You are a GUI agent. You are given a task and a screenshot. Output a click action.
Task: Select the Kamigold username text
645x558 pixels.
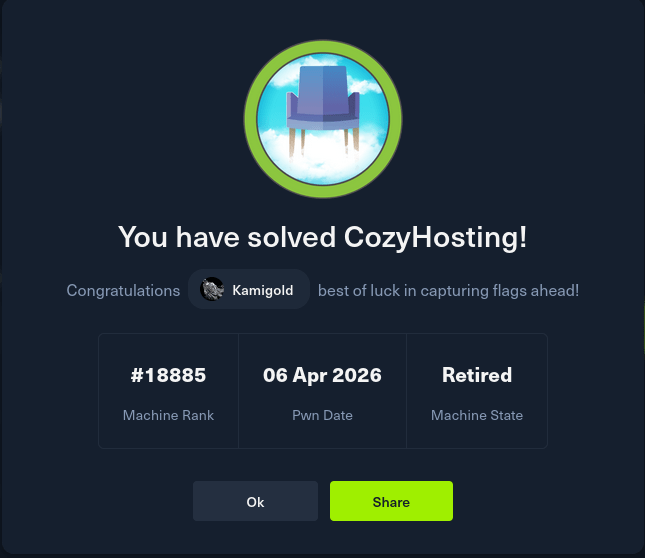point(262,290)
